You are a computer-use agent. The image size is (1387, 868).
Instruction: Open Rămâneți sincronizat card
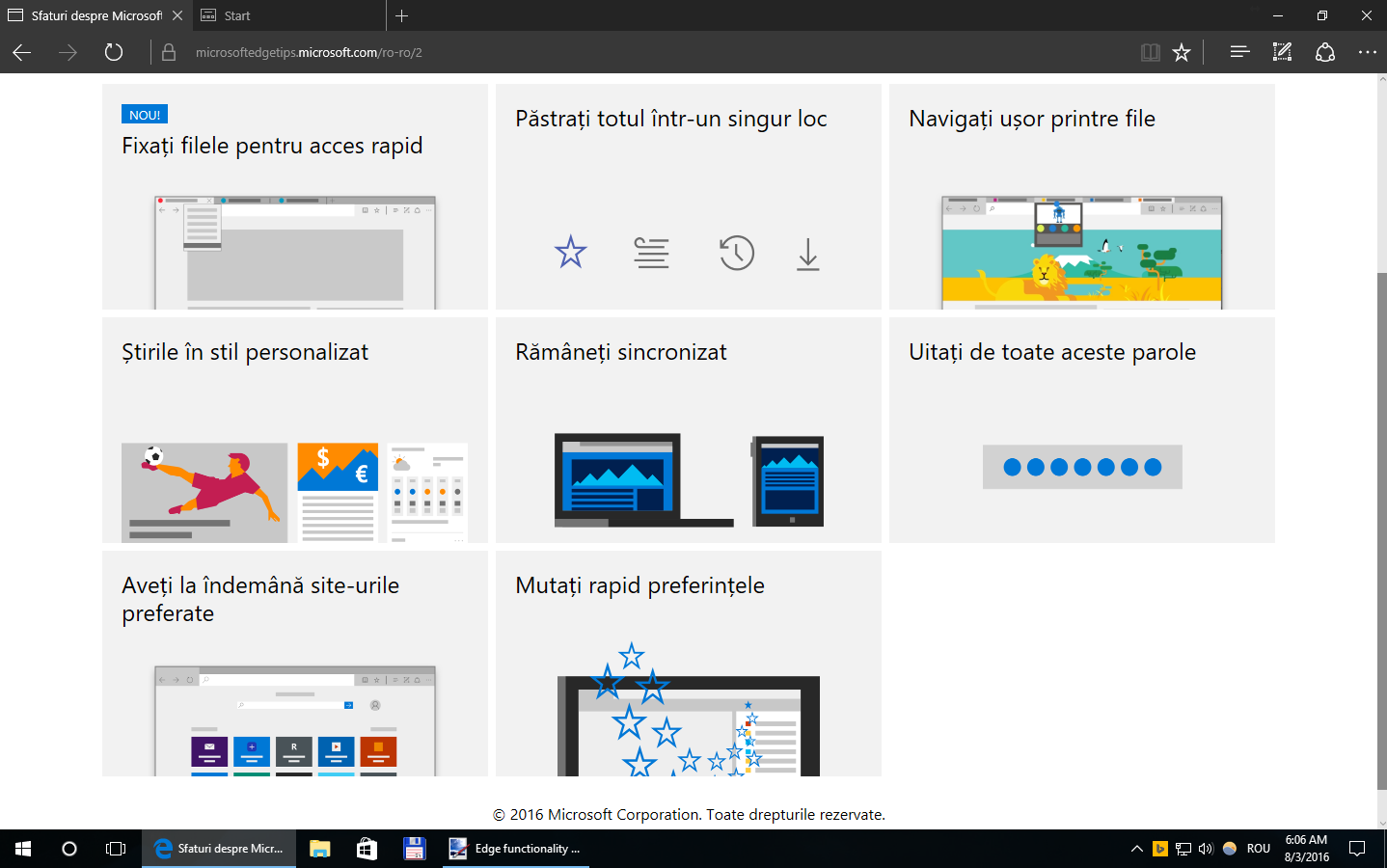point(689,430)
